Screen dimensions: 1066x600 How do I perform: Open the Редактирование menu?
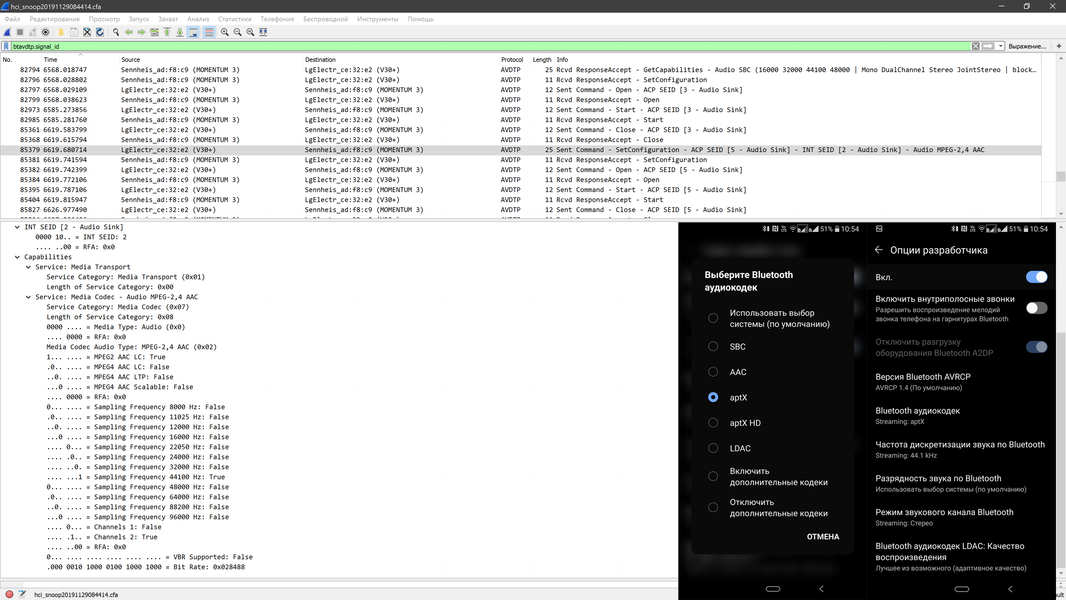tap(54, 19)
